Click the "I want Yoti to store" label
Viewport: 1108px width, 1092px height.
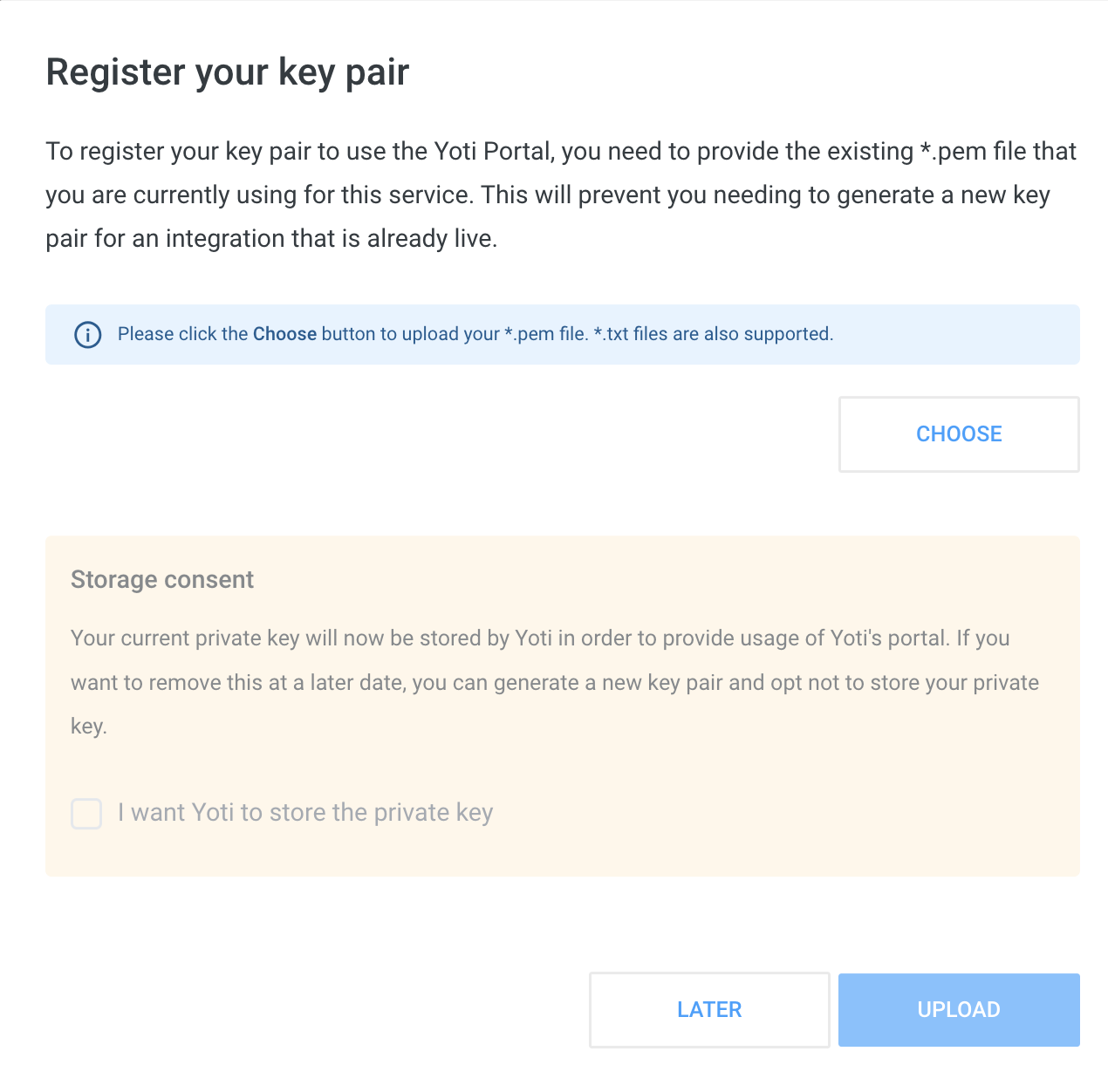(305, 813)
